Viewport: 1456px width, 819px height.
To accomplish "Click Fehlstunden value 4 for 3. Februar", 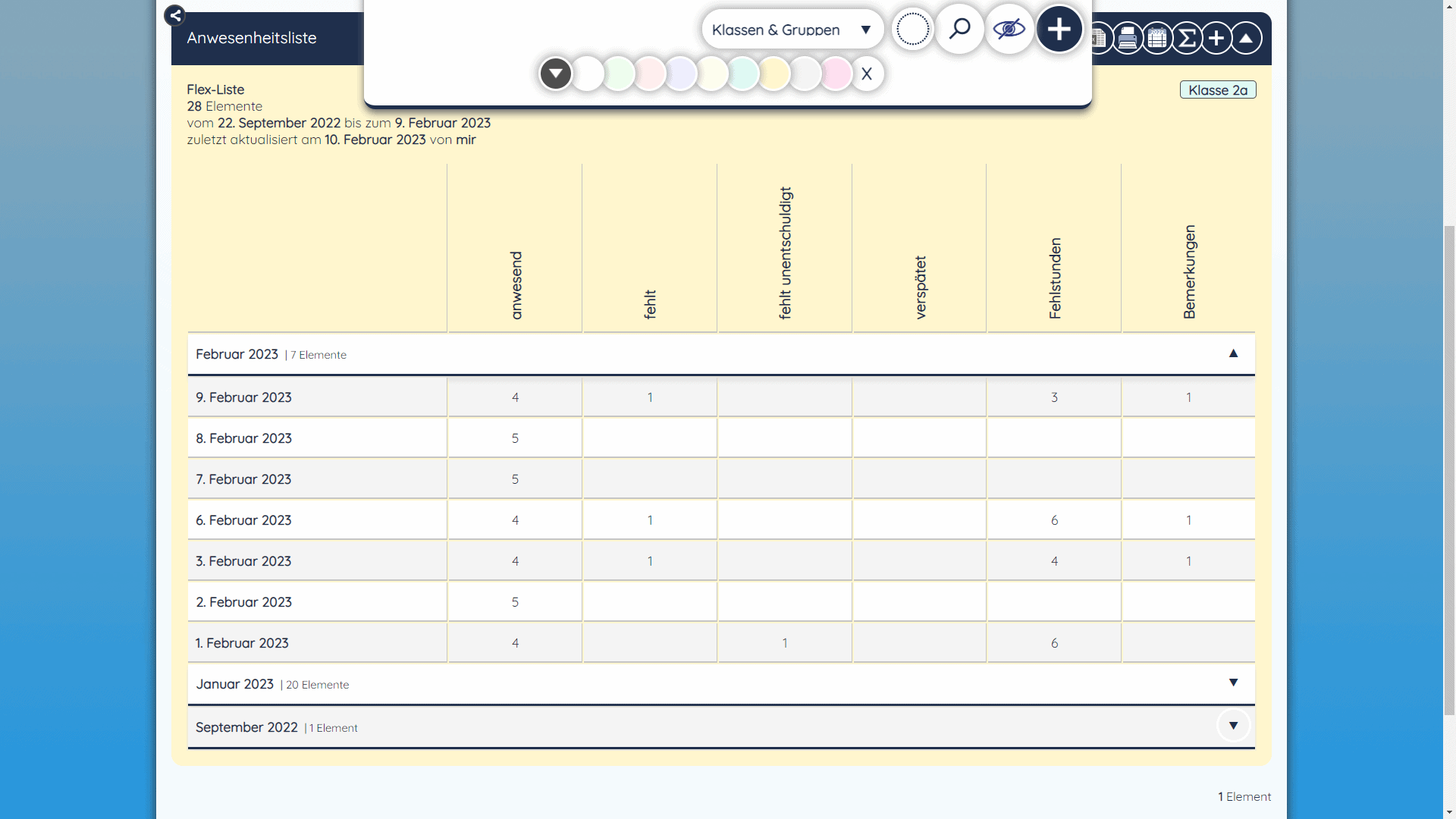I will point(1054,561).
